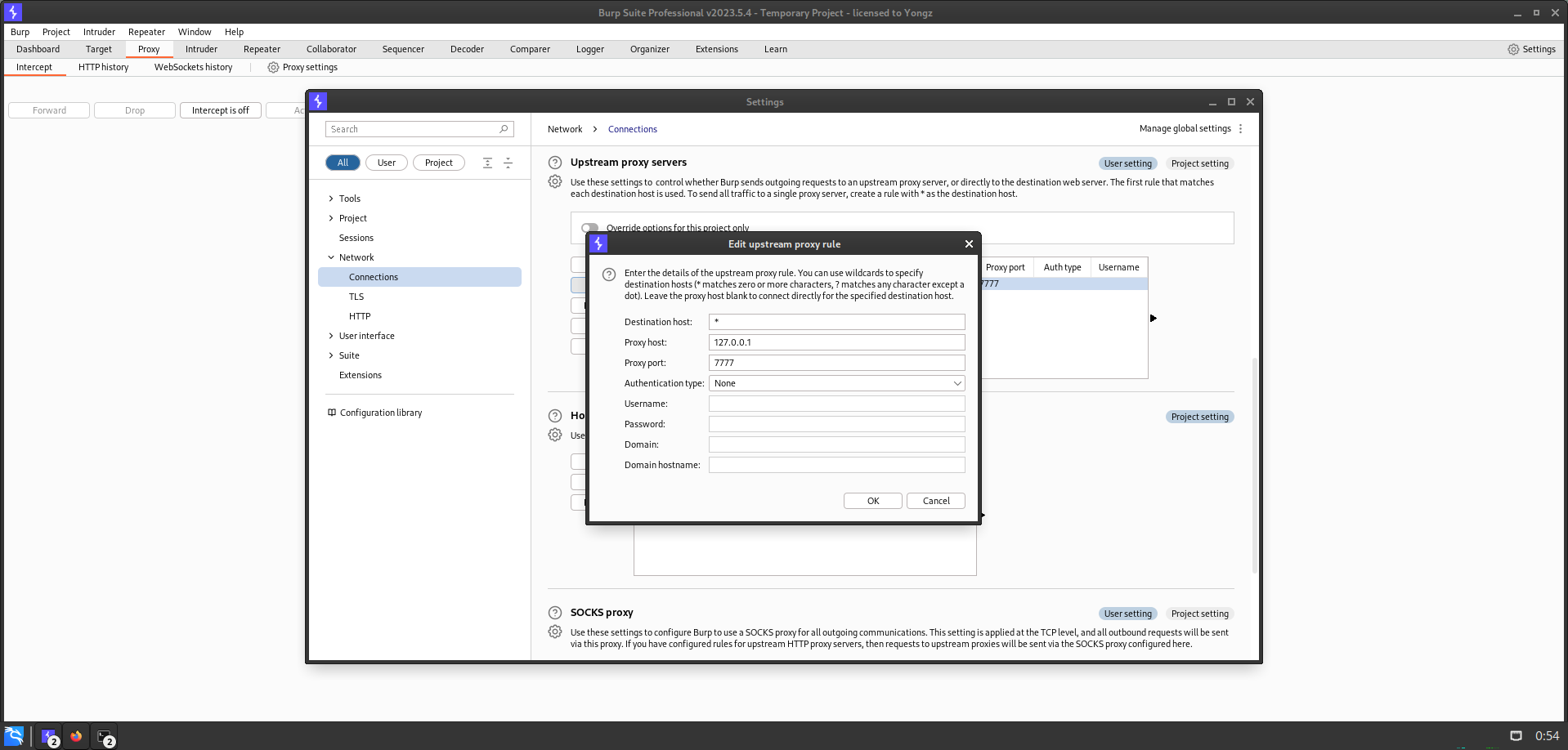The height and width of the screenshot is (750, 1568).
Task: Click the Settings gear in main toolbar
Action: (1513, 50)
